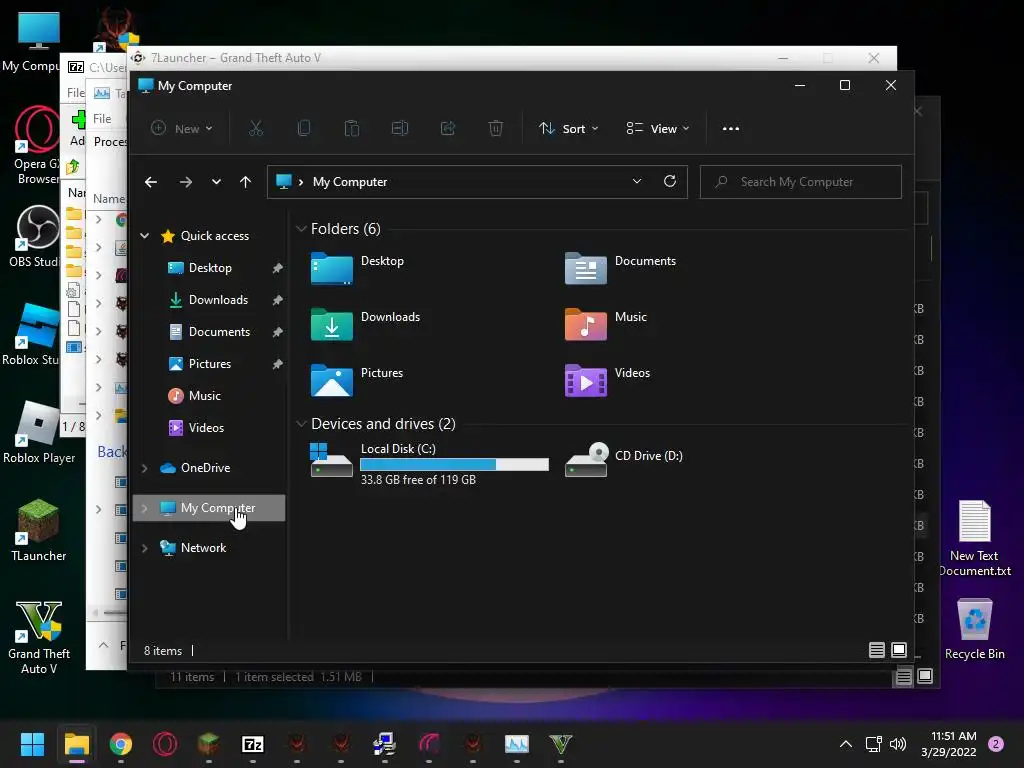
Task: Select Pictures in navigation pane
Action: (209, 364)
